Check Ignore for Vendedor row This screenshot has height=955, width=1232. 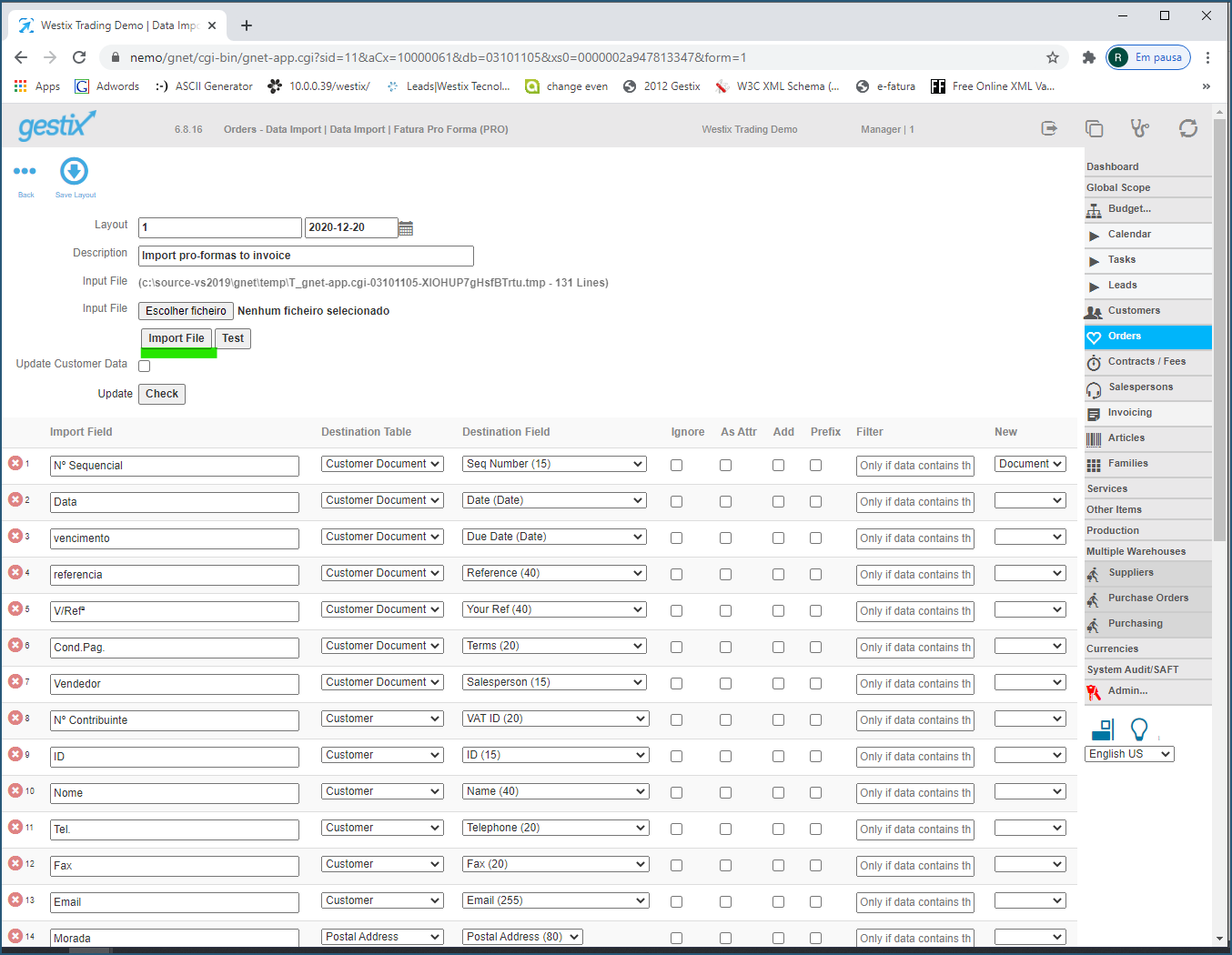pos(676,683)
